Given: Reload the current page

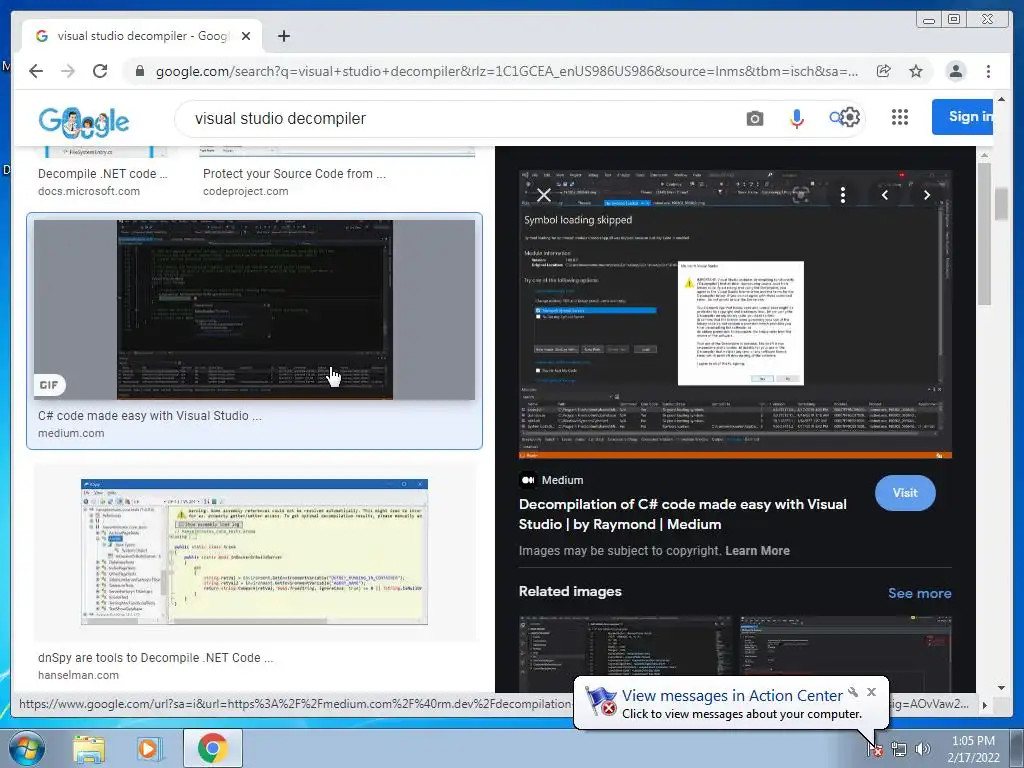Looking at the screenshot, I should pyautogui.click(x=100, y=71).
